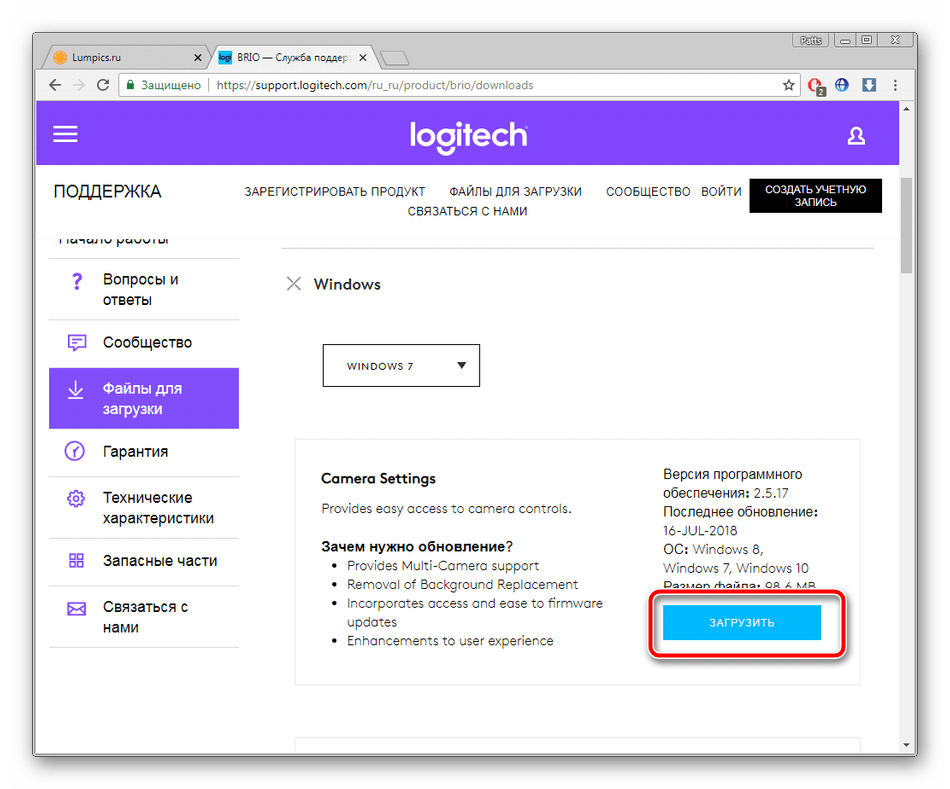Viewport: 950px width, 789px height.
Task: Open Chrome three-dot menu
Action: [x=895, y=85]
